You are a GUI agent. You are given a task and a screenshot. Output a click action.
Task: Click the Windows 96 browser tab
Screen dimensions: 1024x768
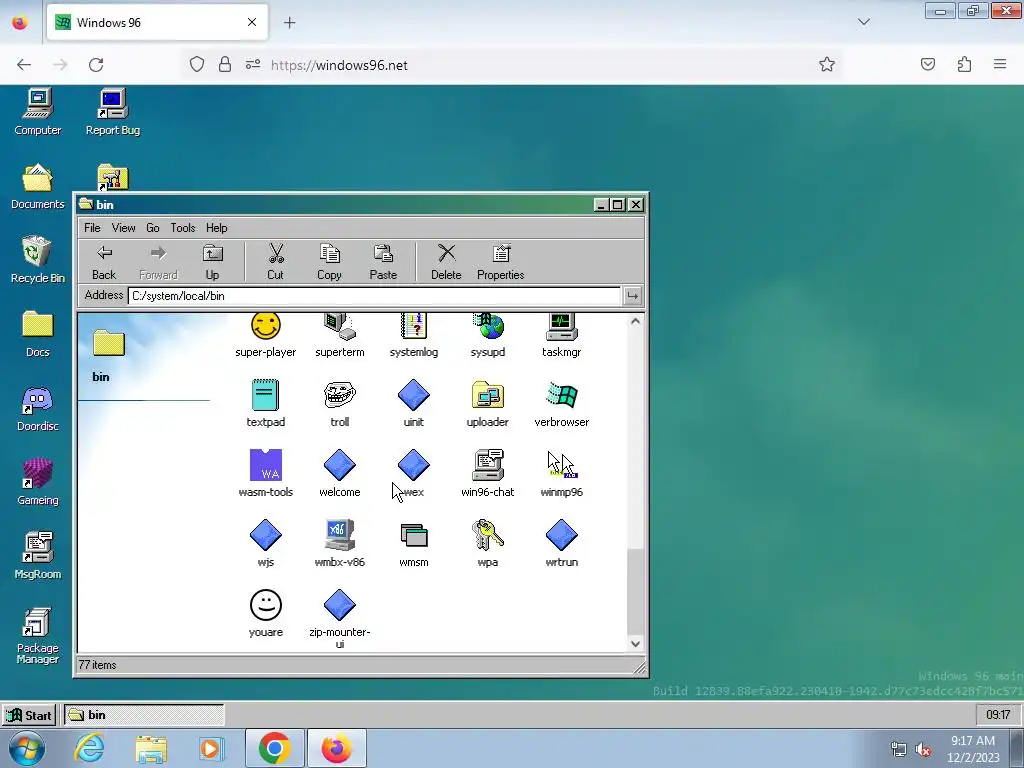pyautogui.click(x=157, y=23)
